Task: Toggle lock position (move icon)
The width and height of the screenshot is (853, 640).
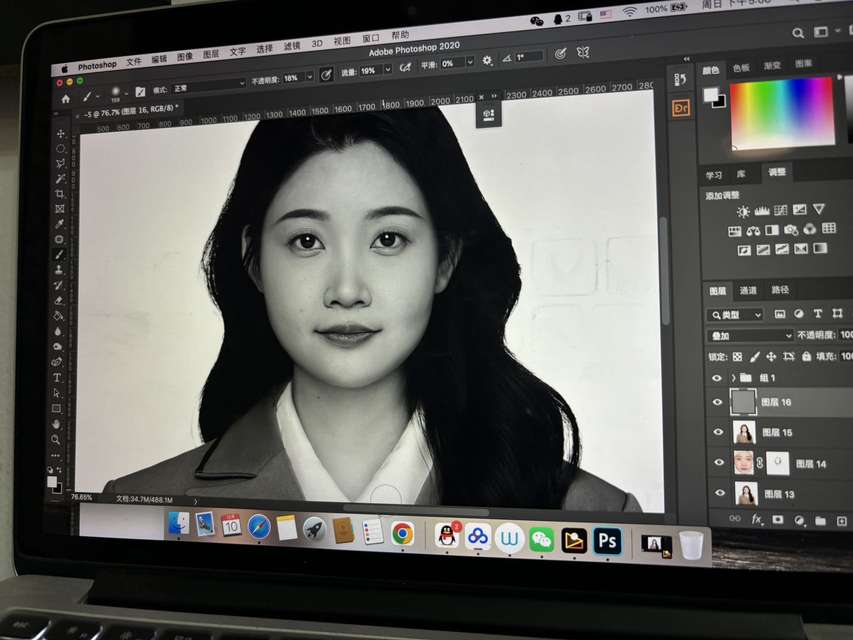Action: click(x=771, y=356)
